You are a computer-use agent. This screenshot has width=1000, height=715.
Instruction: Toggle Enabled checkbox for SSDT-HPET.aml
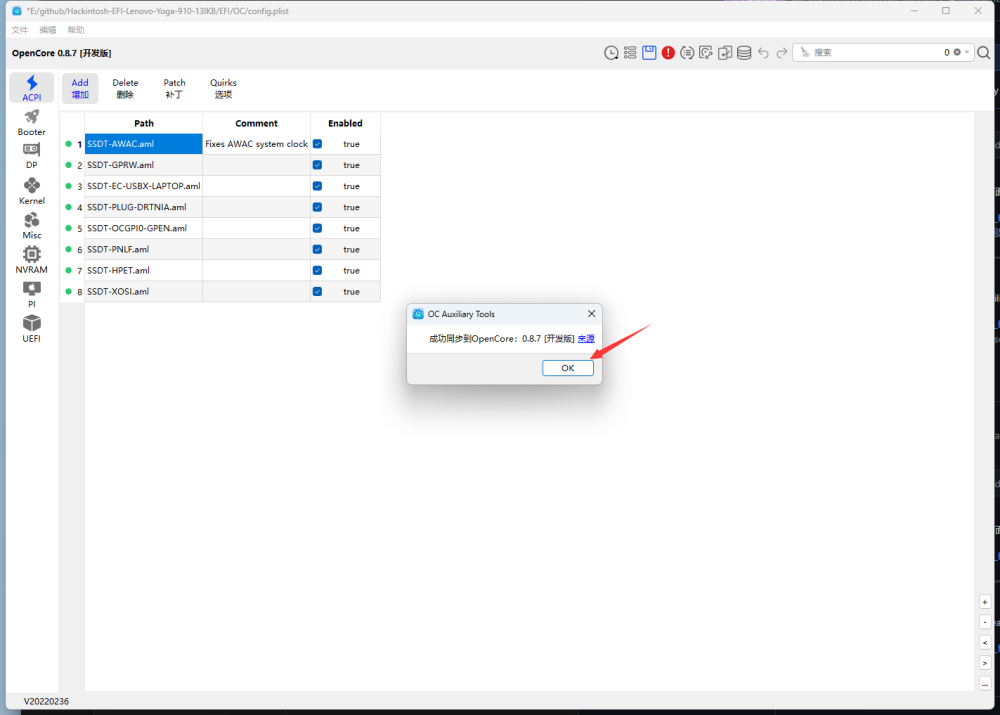[x=318, y=270]
